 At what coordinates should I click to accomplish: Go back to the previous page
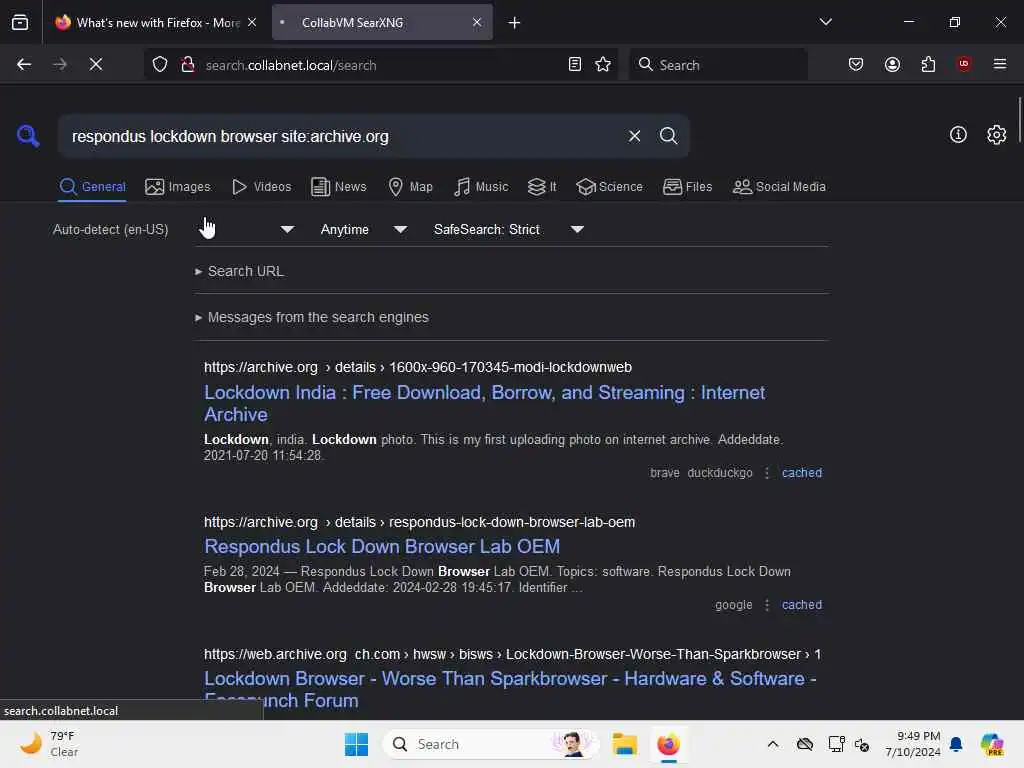[24, 65]
